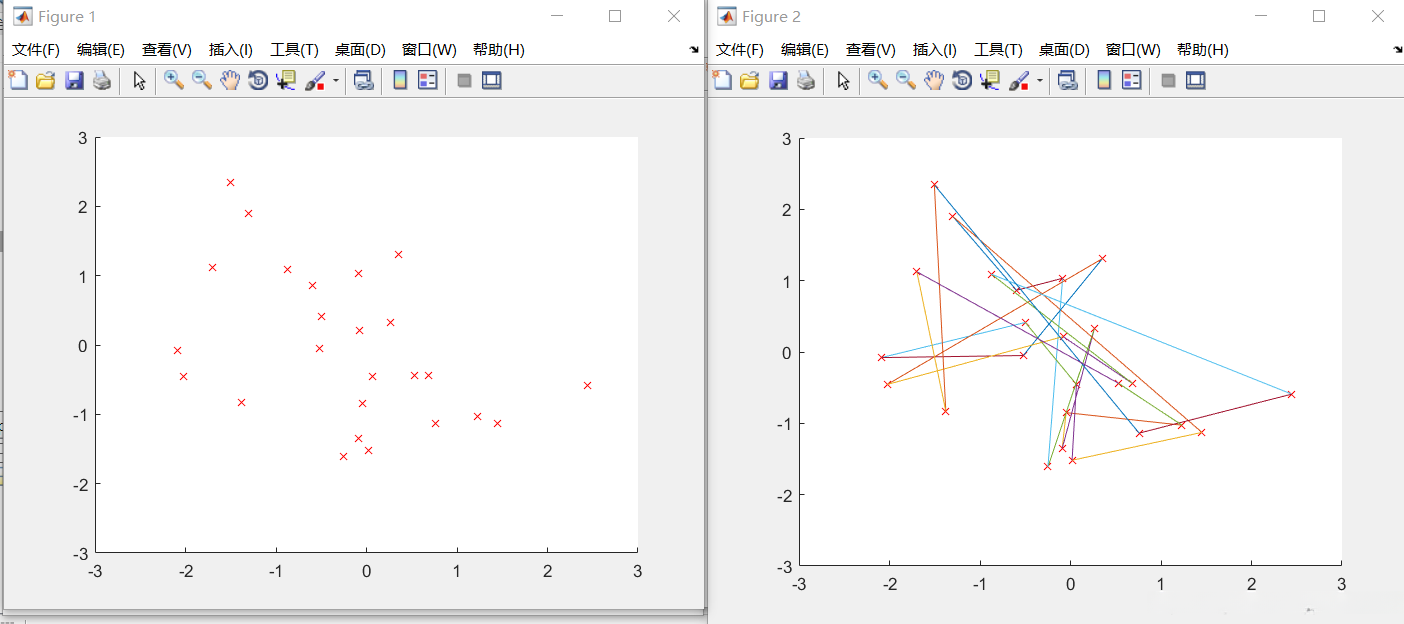The image size is (1404, 624).
Task: Open 桌面(D) menu in Figure 1
Action: click(x=360, y=50)
